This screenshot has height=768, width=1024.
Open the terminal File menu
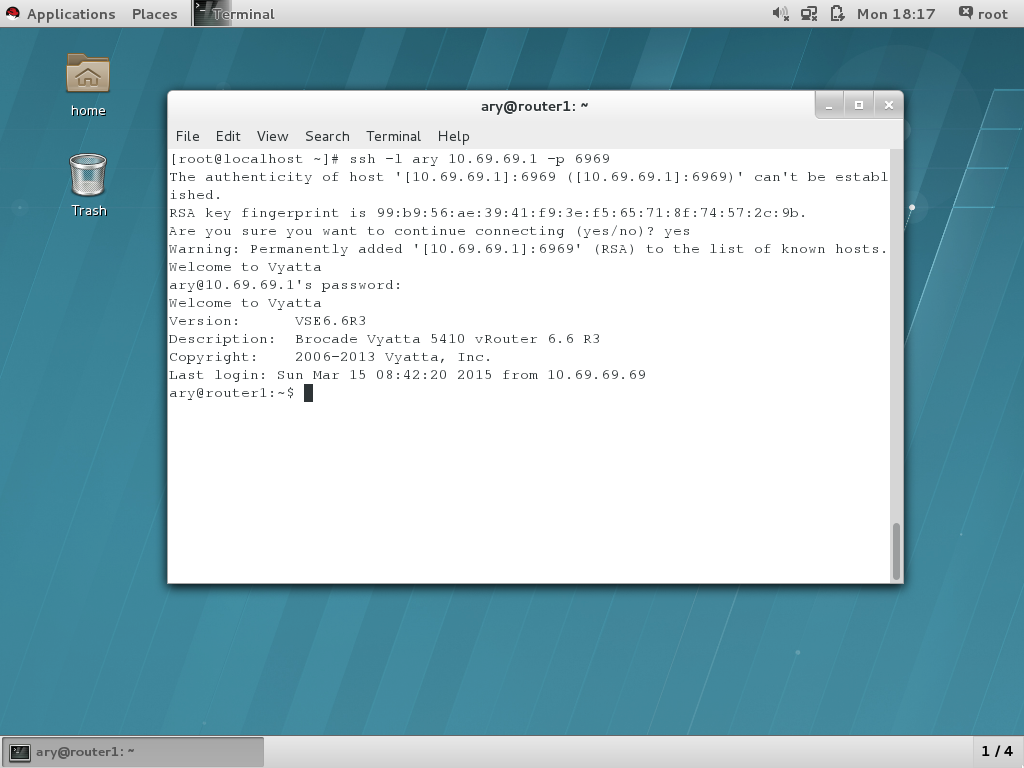coord(187,136)
